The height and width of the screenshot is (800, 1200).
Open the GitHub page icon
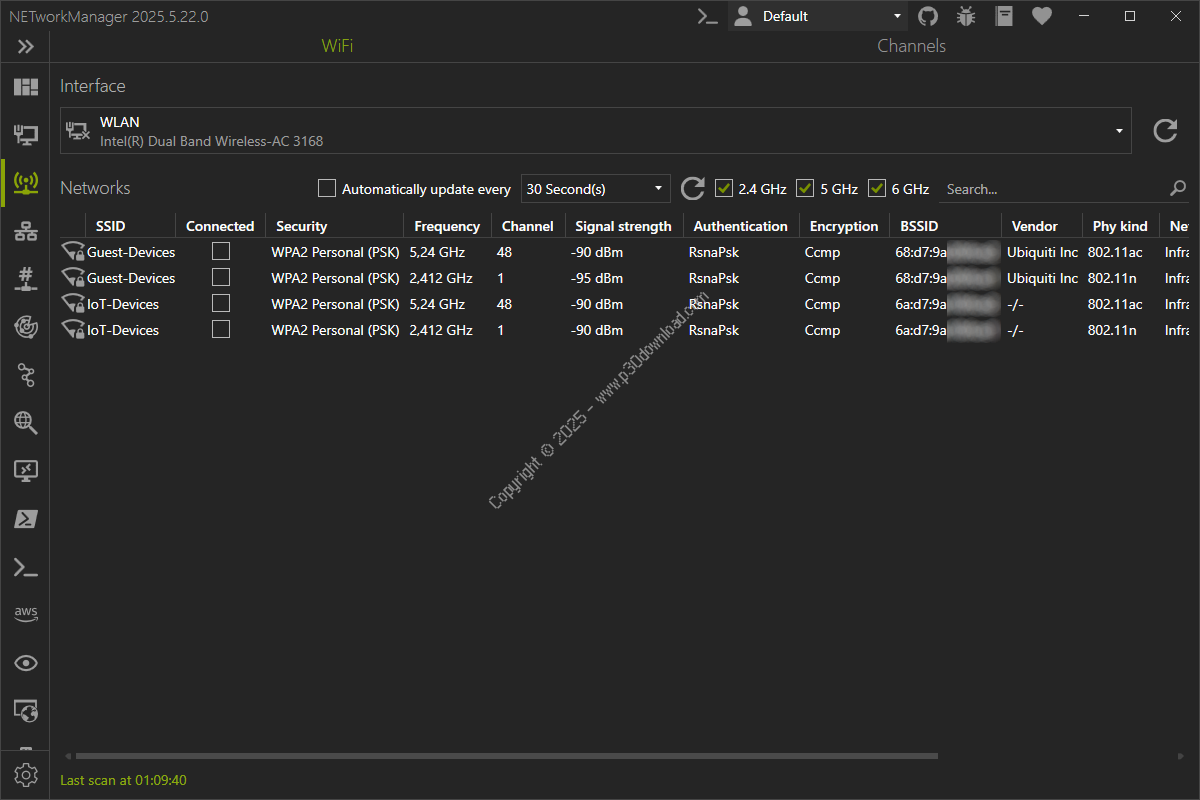[x=928, y=16]
